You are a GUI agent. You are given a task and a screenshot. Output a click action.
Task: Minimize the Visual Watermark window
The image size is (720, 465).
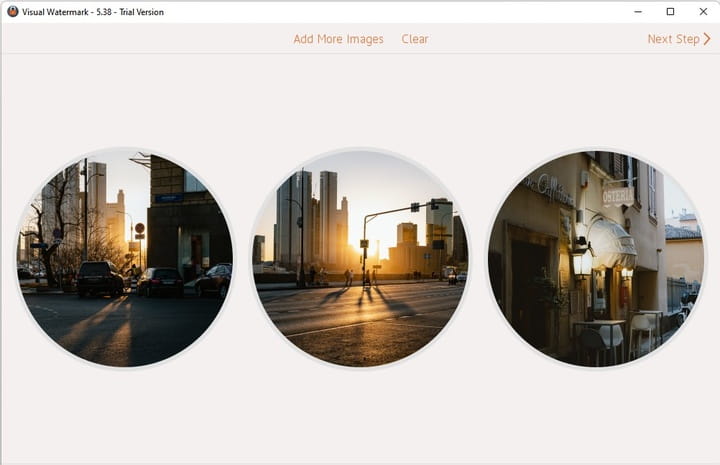(x=638, y=11)
